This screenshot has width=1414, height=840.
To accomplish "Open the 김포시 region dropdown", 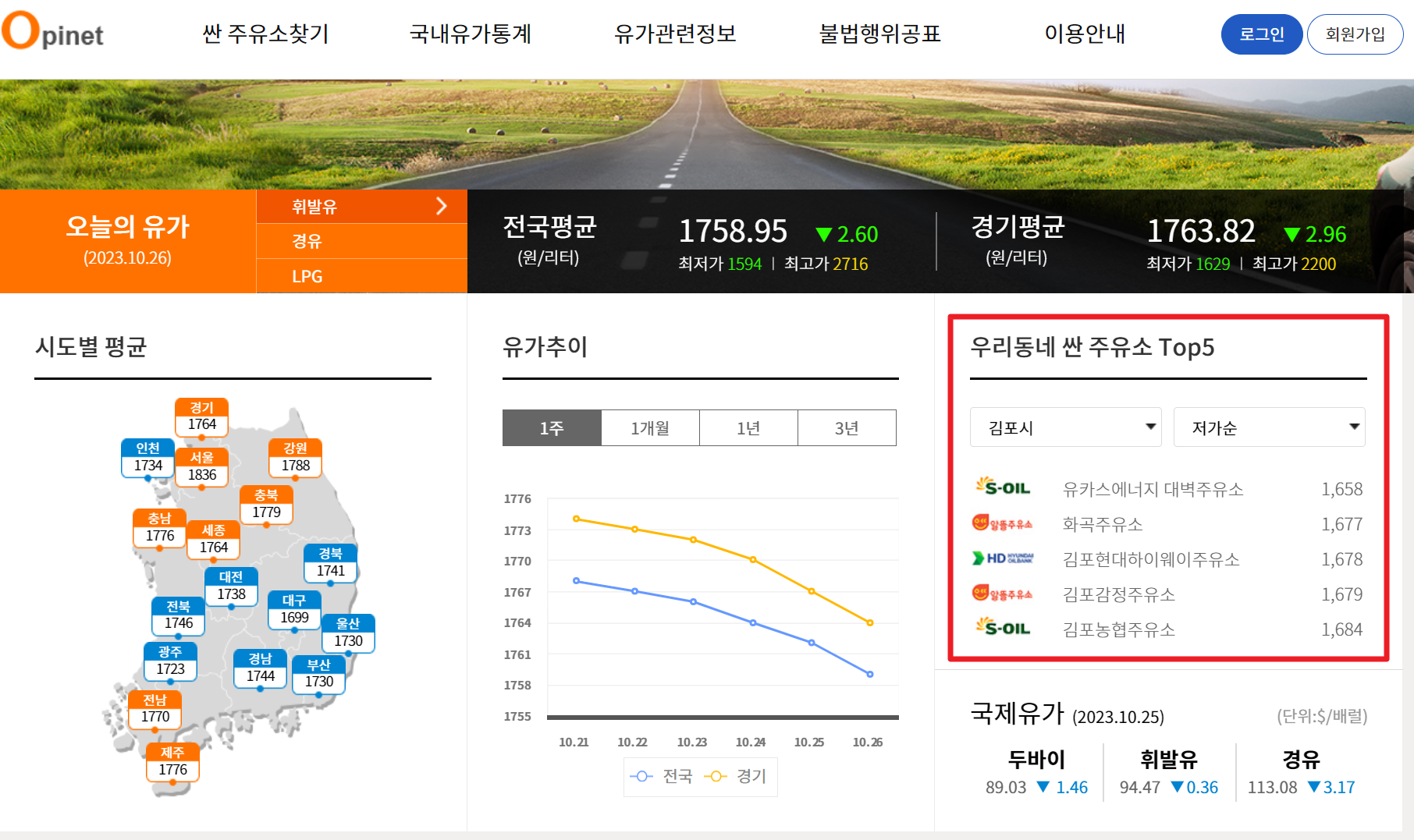I will (1065, 427).
